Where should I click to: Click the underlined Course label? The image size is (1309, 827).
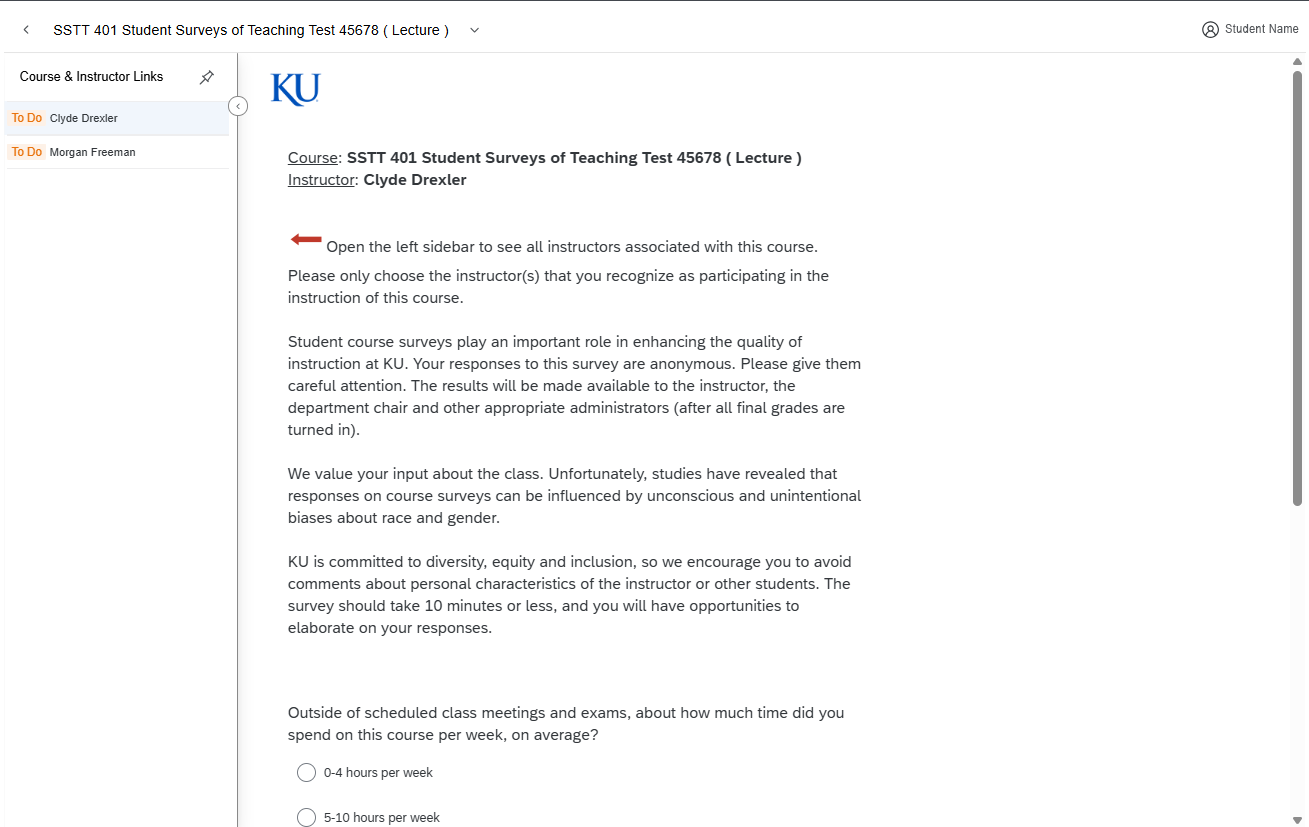click(312, 158)
